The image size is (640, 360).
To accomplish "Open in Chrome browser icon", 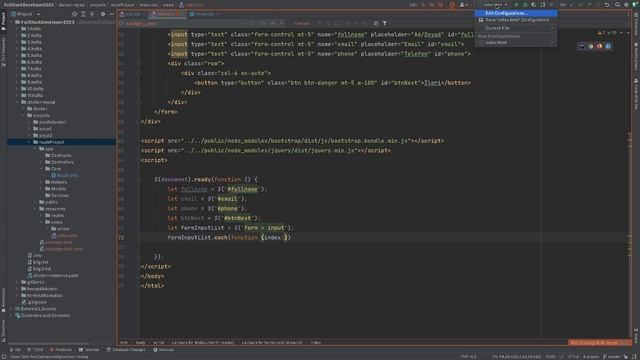I will tap(591, 46).
